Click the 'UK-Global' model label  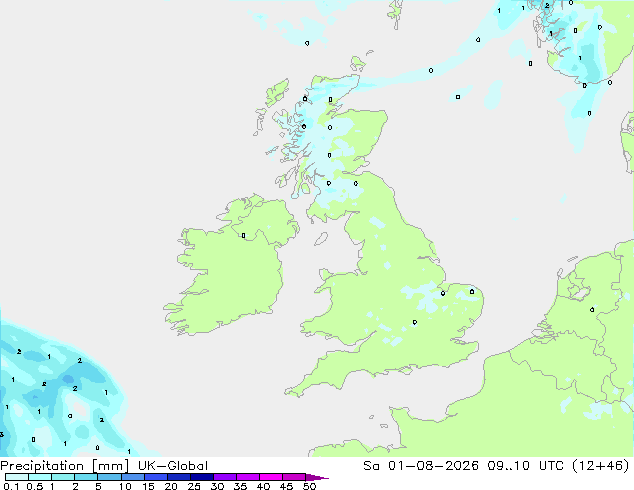click(x=173, y=466)
